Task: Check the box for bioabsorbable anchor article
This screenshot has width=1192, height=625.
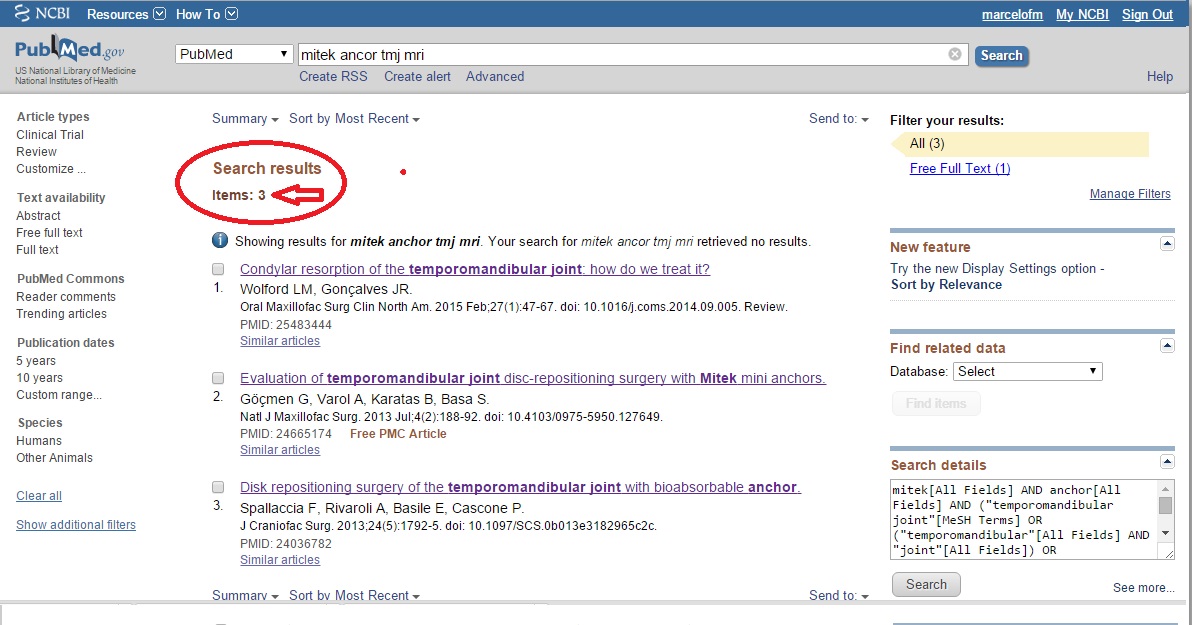Action: [218, 487]
